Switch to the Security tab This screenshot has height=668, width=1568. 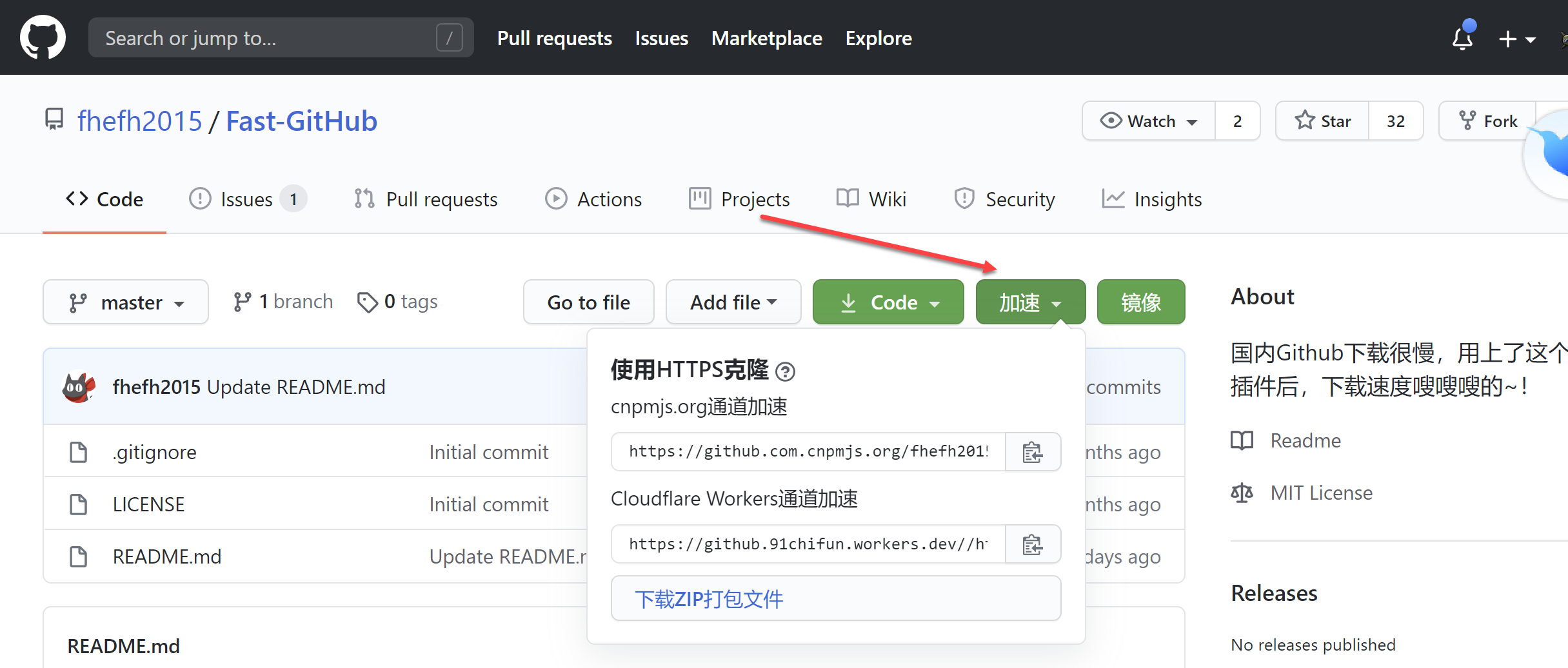pos(1004,199)
